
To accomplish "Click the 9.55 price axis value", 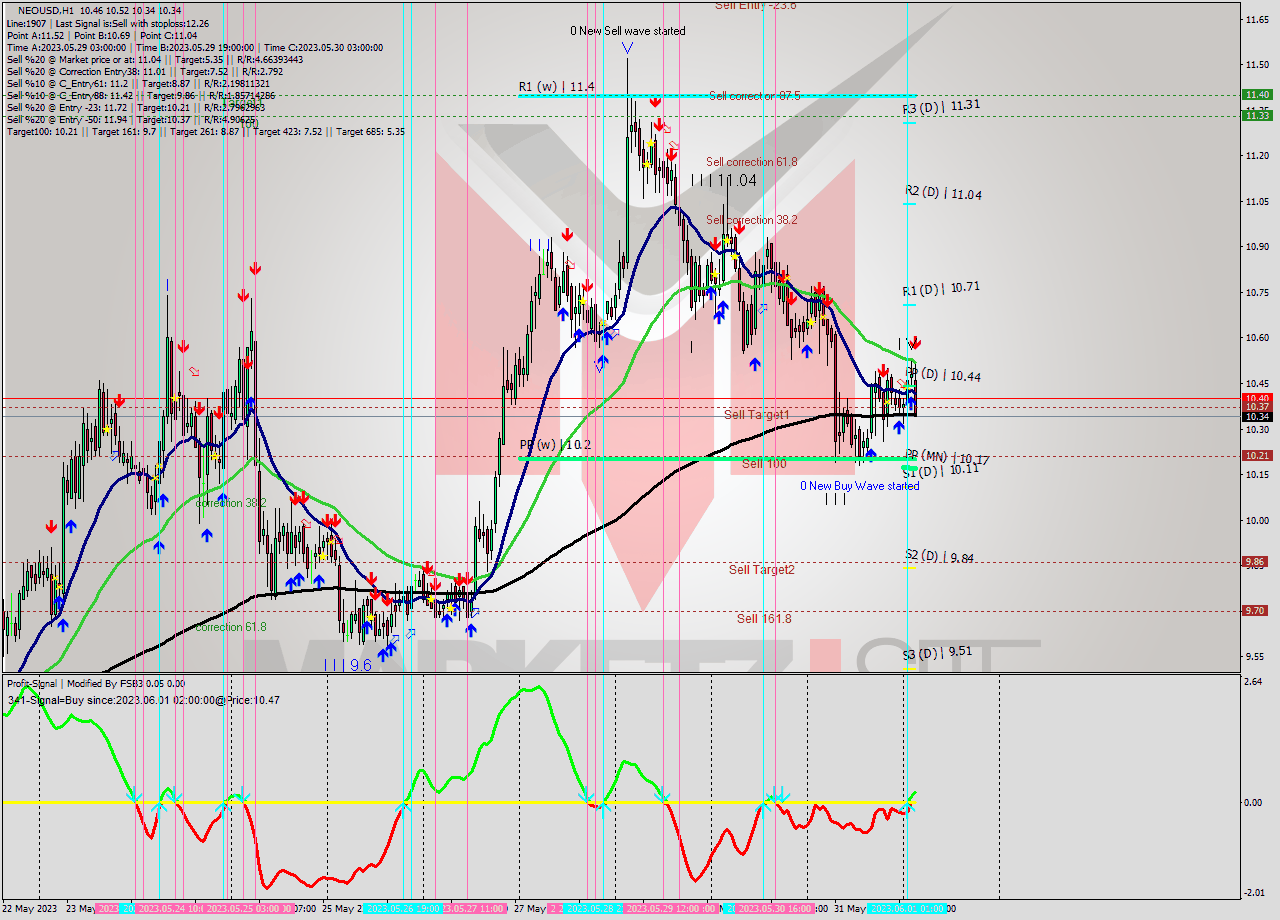I will pyautogui.click(x=1257, y=656).
